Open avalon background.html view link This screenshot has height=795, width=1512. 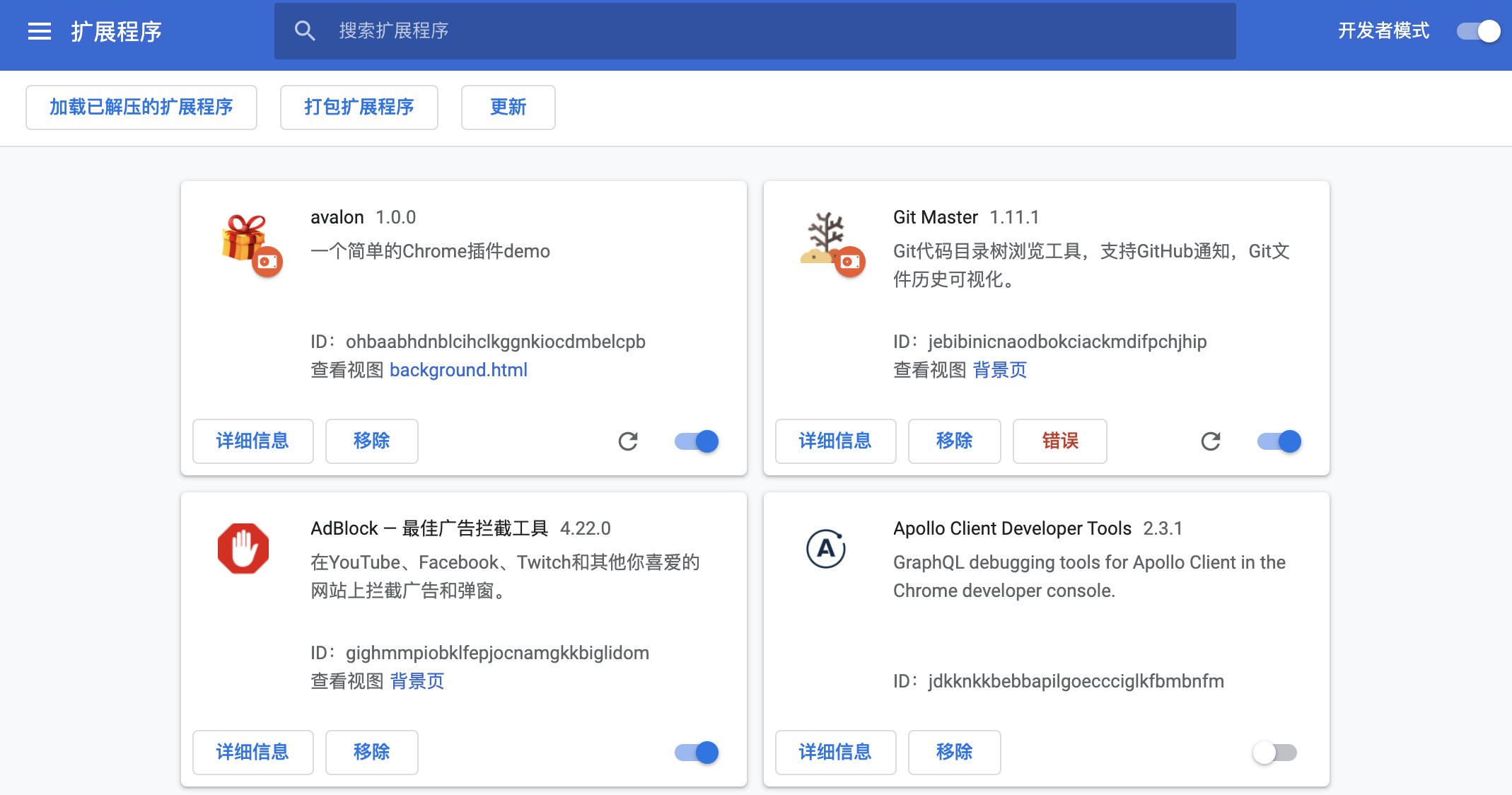[x=458, y=370]
